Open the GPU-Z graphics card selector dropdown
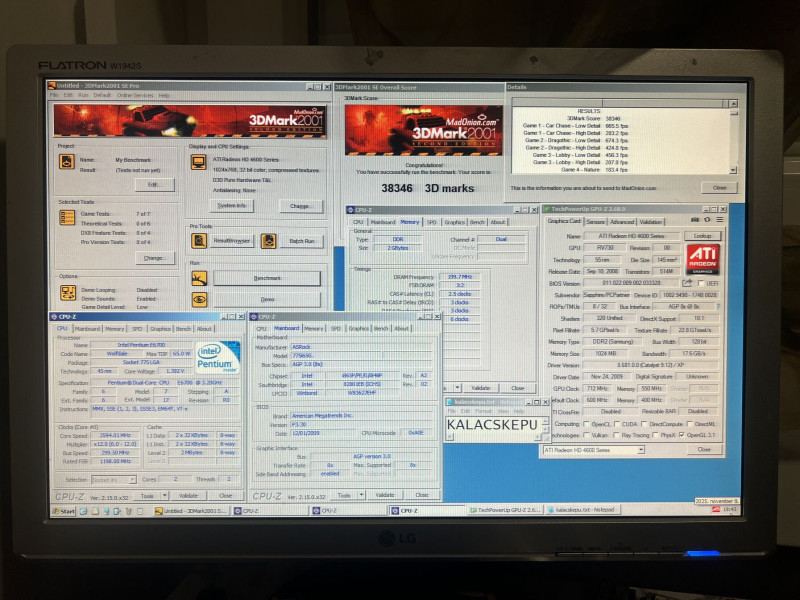 click(x=640, y=450)
